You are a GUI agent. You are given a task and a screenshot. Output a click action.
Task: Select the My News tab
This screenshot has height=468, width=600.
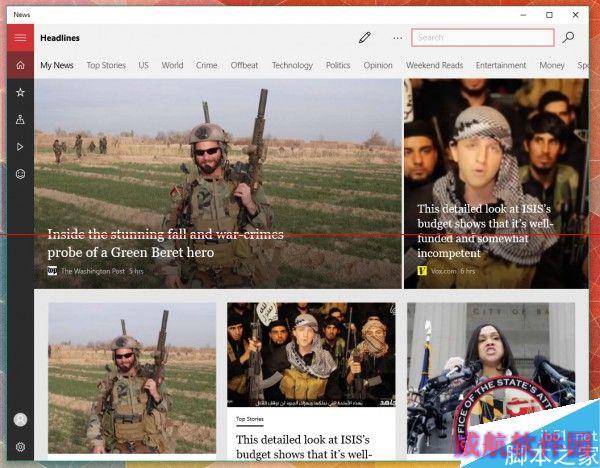click(x=57, y=65)
